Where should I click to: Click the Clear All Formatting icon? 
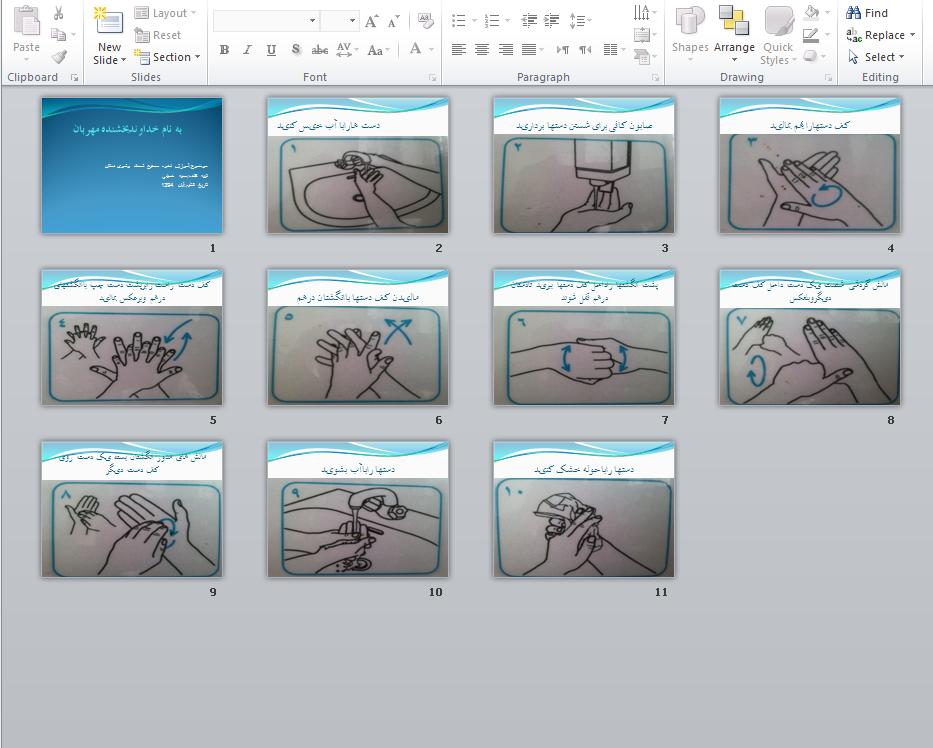(x=425, y=21)
